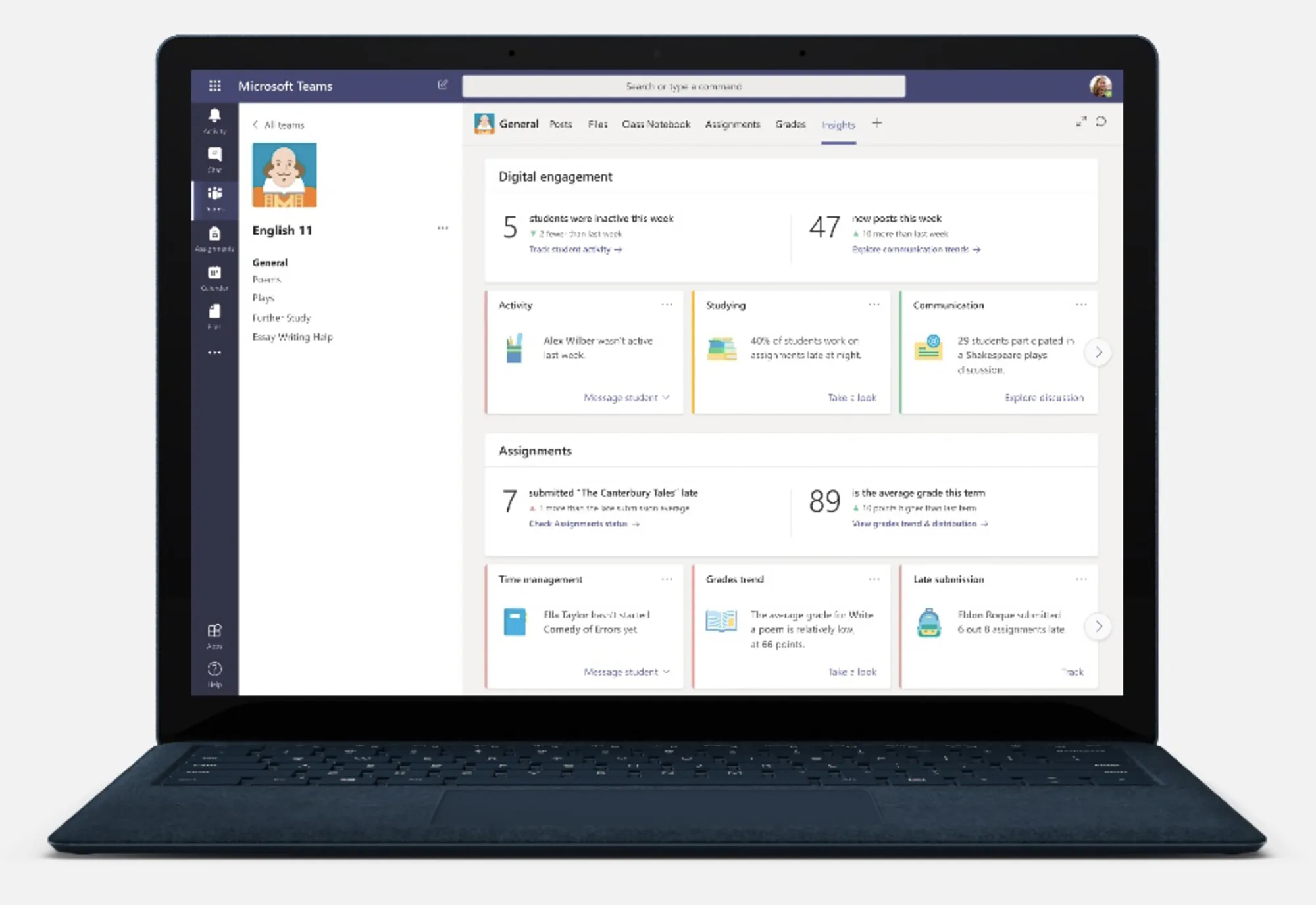The height and width of the screenshot is (905, 1316).
Task: Click the new chat compose icon
Action: pos(443,85)
